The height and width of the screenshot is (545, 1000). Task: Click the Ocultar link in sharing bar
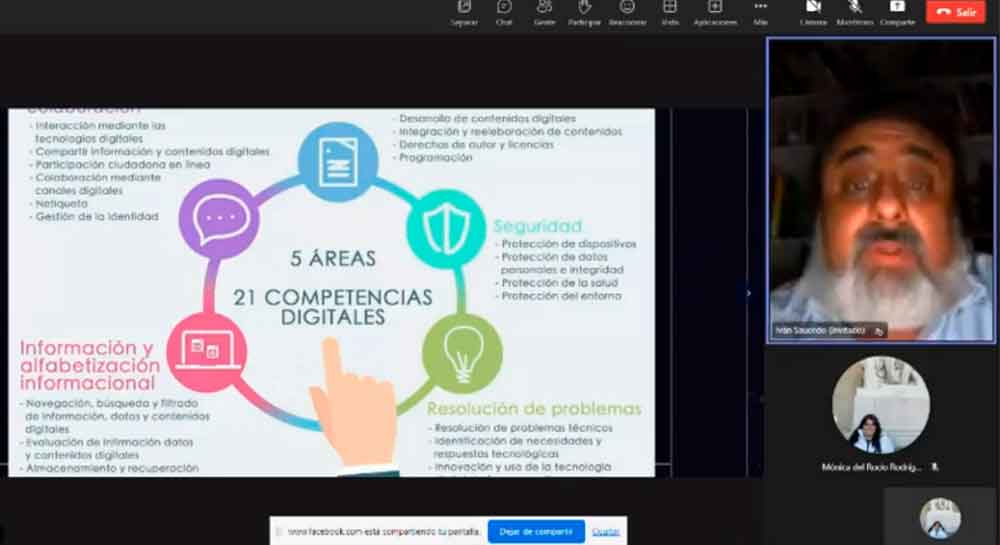point(605,531)
